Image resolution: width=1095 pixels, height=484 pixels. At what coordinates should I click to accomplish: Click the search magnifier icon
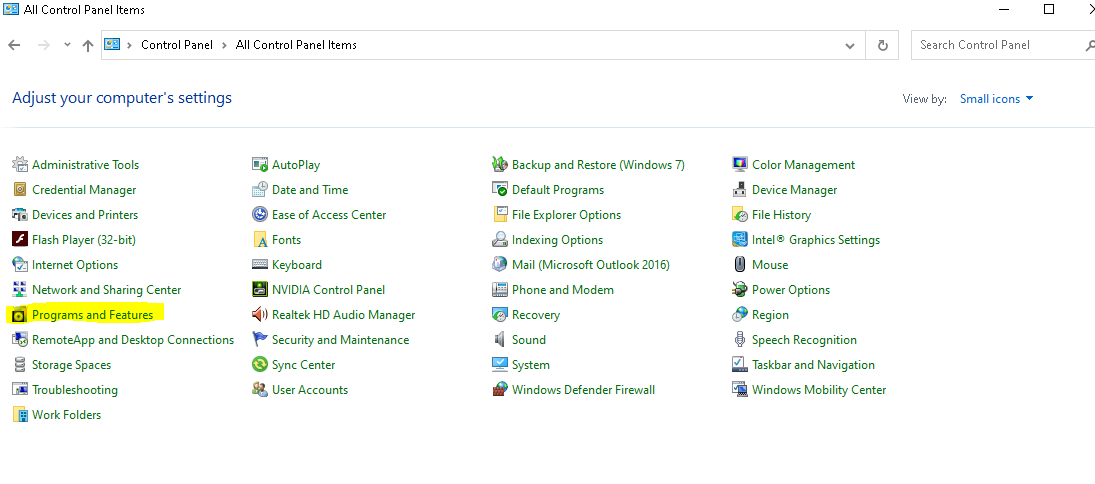pyautogui.click(x=1089, y=45)
